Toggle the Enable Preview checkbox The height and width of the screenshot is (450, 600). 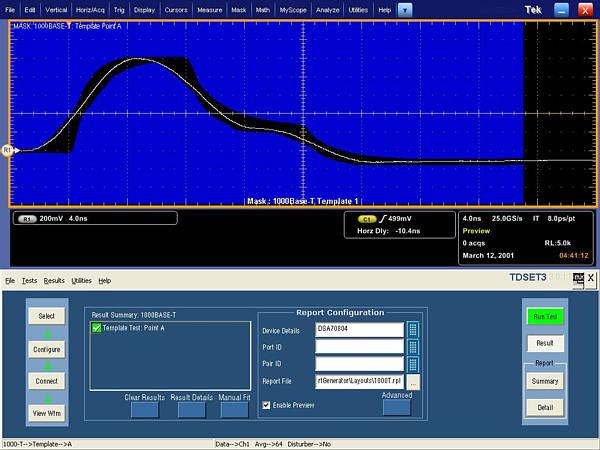(x=266, y=405)
